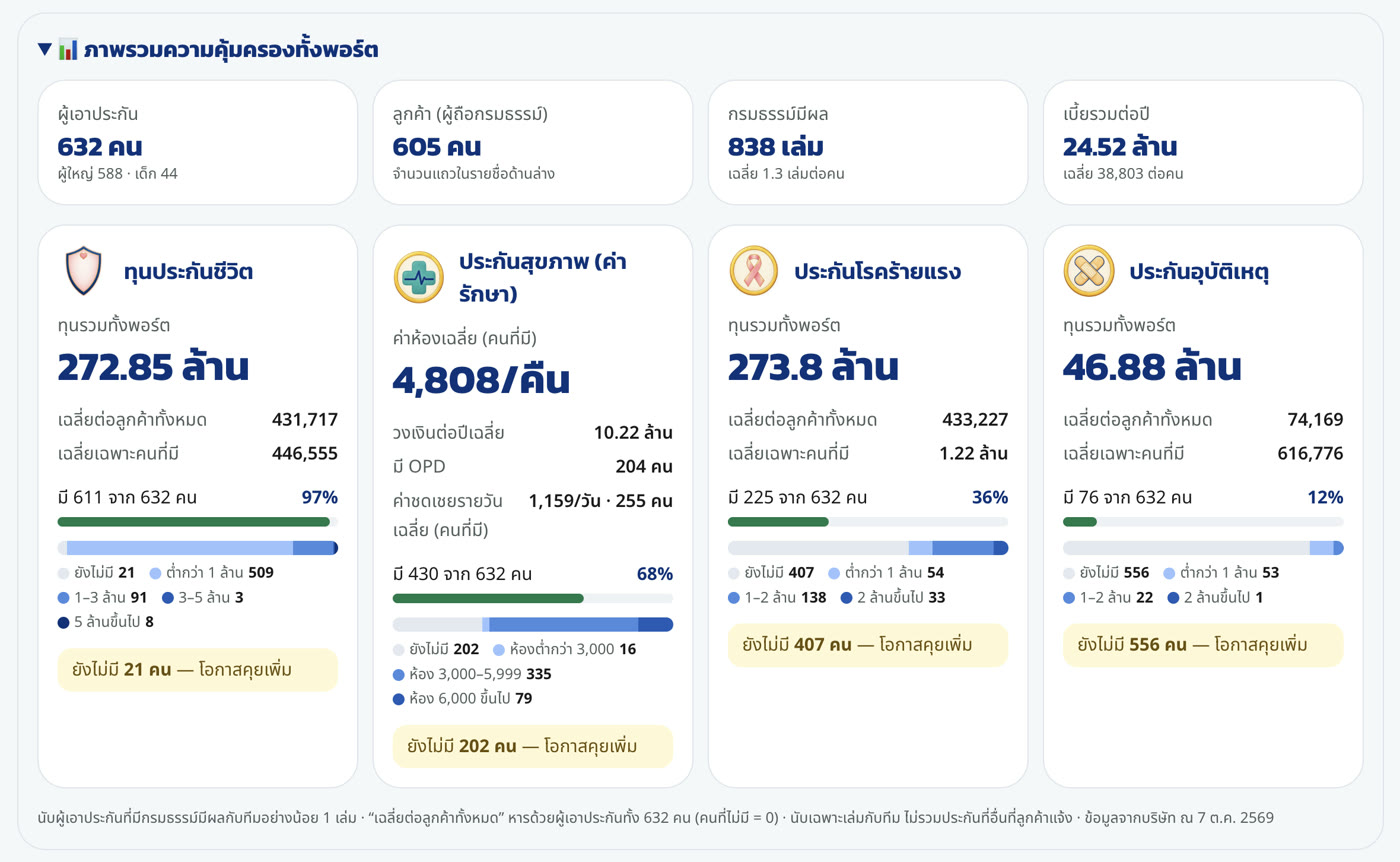Click the มี 225 จาก 632 คน text
Viewport: 1400px width, 862px height.
(797, 497)
